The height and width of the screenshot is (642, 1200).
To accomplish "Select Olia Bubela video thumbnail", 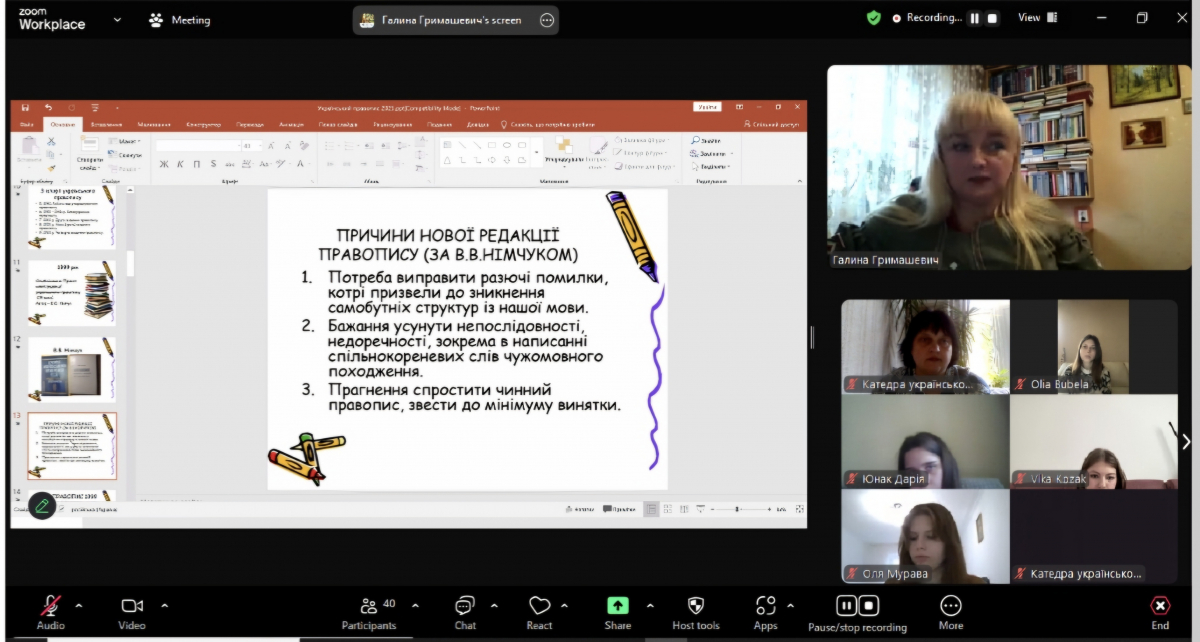I will click(x=1093, y=346).
